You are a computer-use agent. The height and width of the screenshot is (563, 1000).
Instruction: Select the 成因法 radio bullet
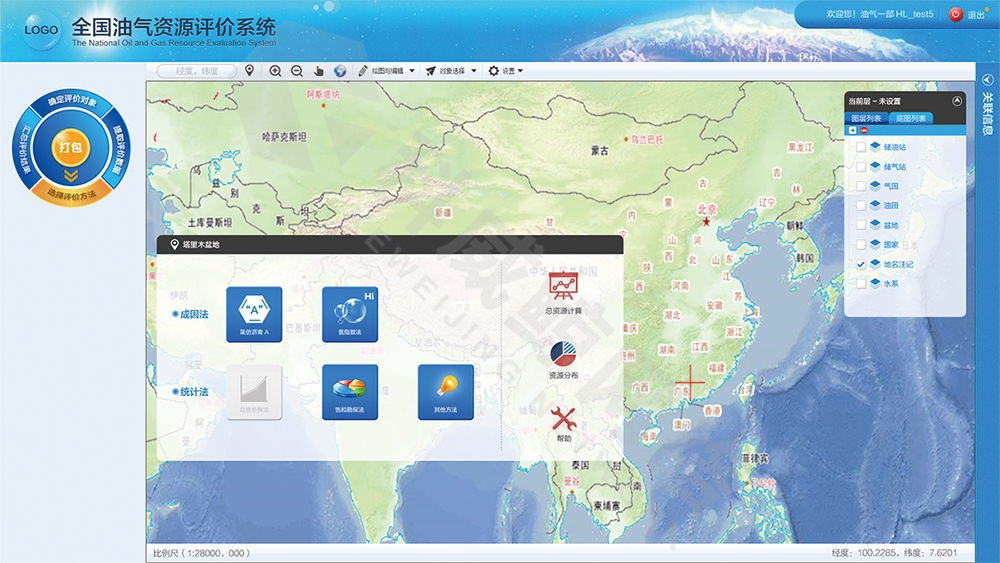click(x=175, y=314)
